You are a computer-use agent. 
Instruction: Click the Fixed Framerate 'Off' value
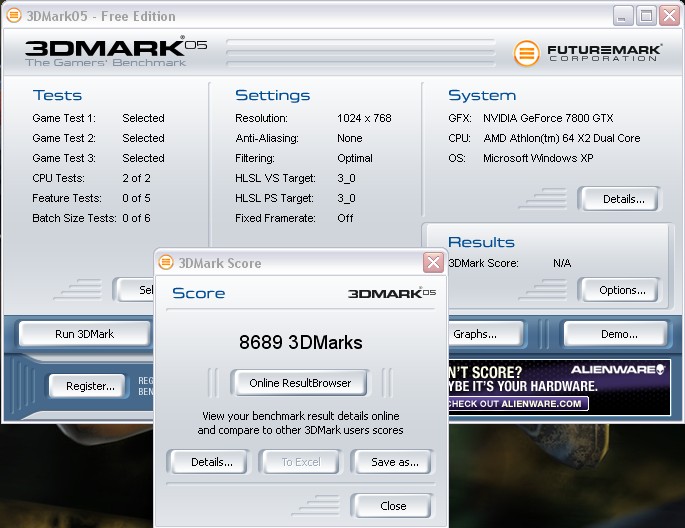345,218
